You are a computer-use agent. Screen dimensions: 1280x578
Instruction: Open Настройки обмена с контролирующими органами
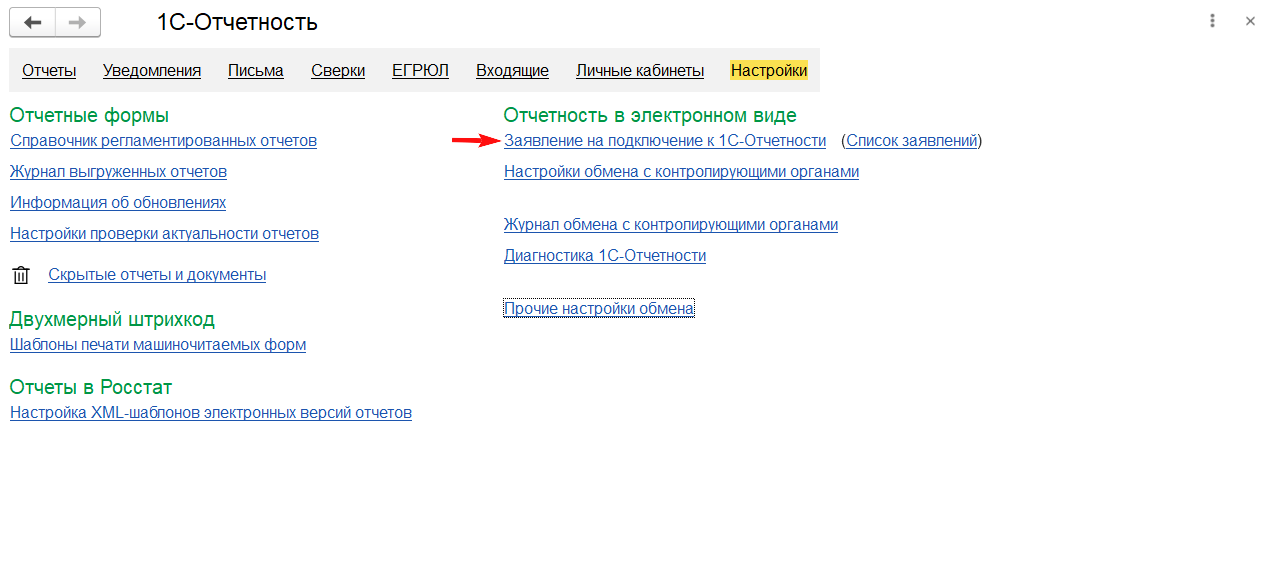pyautogui.click(x=681, y=172)
